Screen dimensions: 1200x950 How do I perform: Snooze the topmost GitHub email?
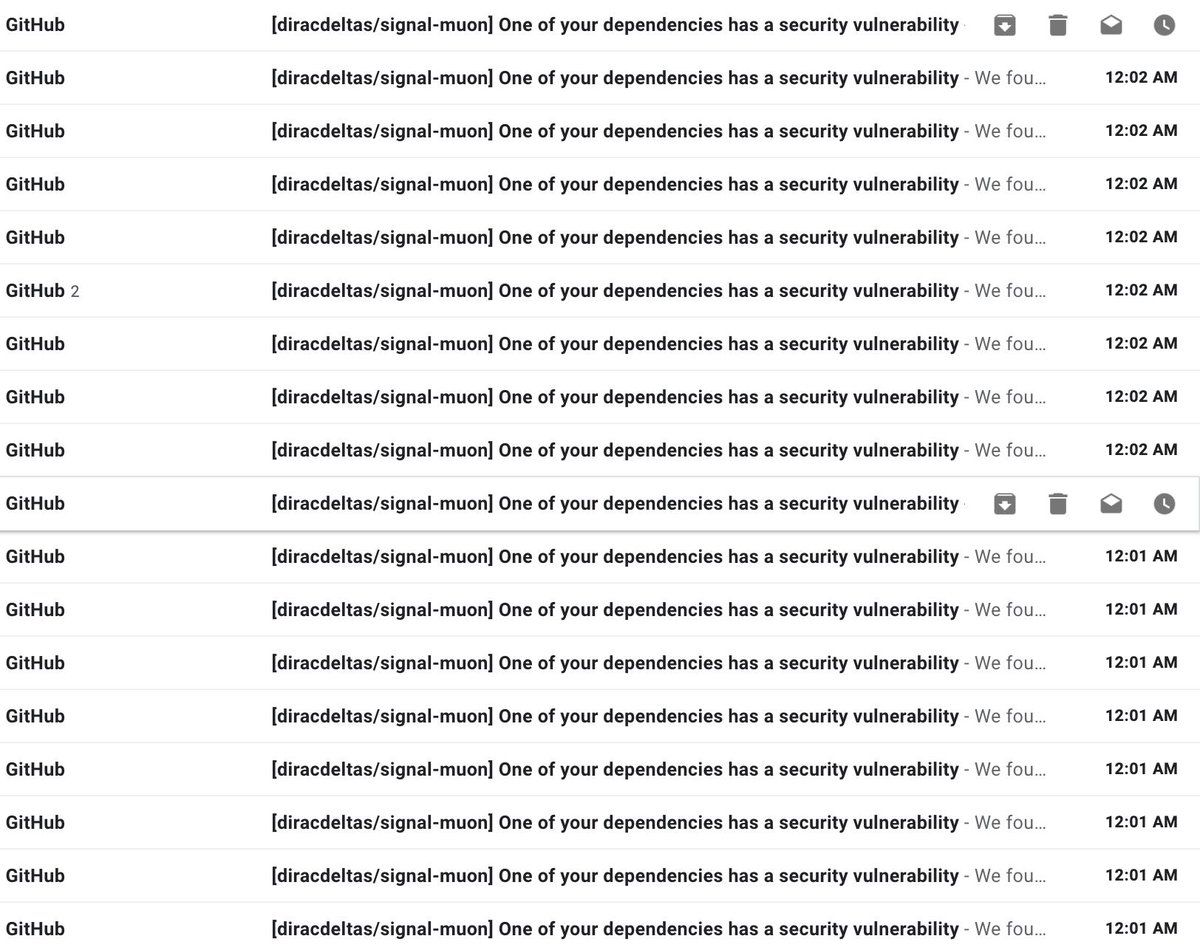coord(1164,26)
